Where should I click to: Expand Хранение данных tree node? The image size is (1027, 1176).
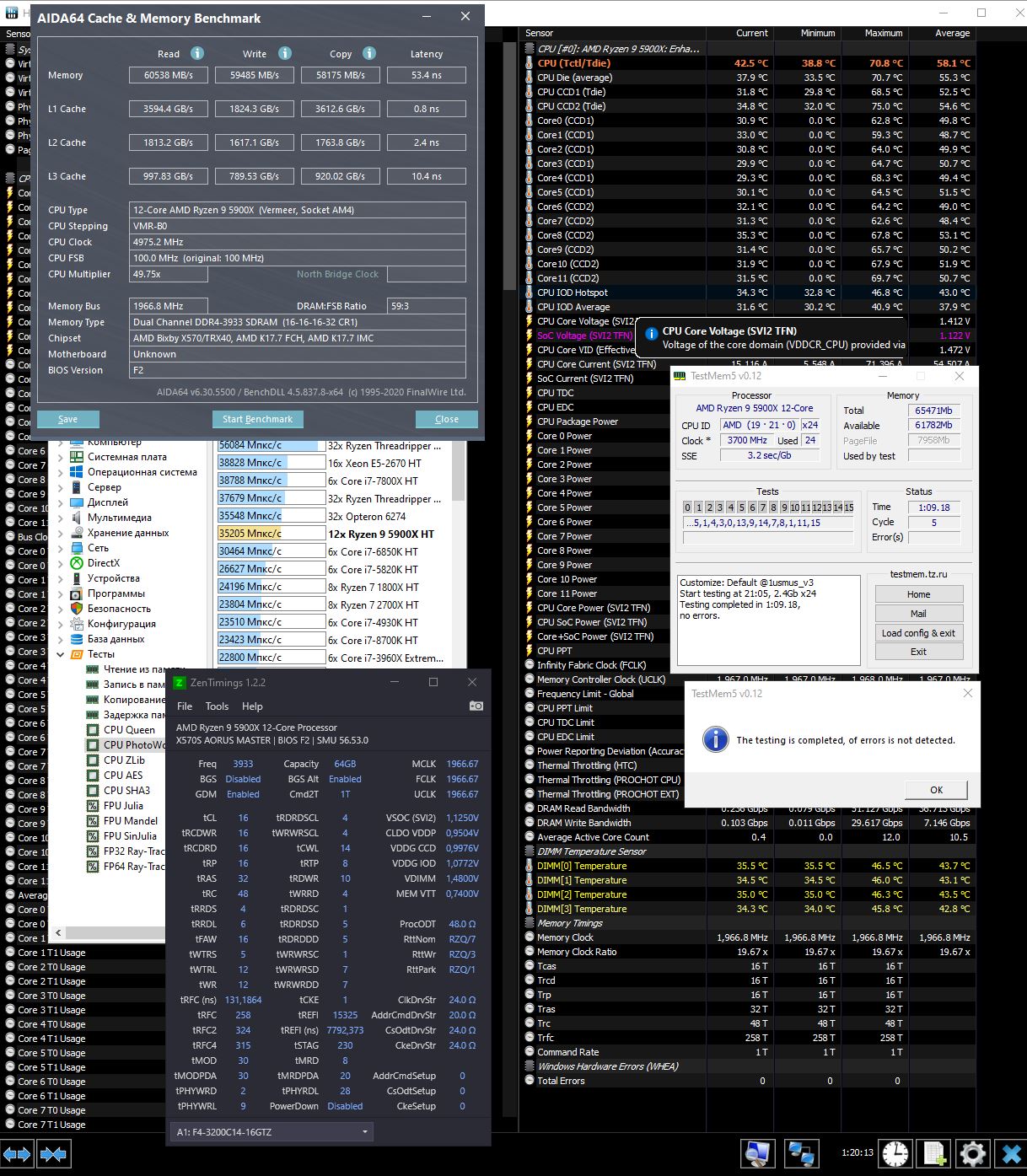tap(60, 533)
